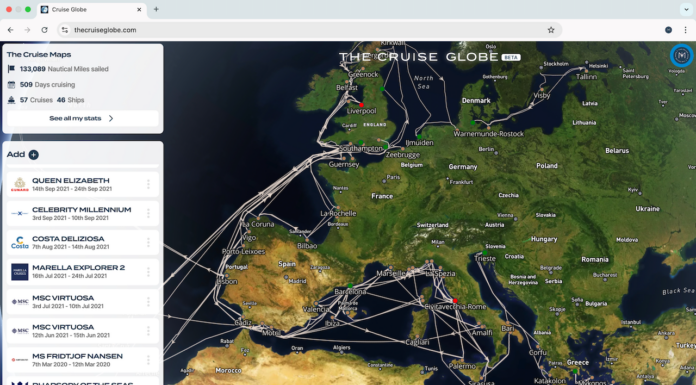Click the La Rochelle port label
Image resolution: width=696 pixels, height=385 pixels.
pos(338,213)
